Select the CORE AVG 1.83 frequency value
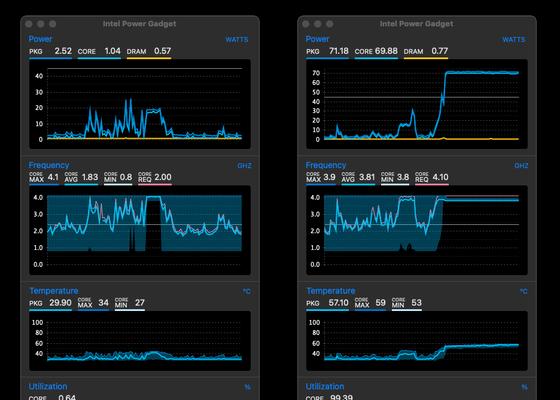Viewport: 560px width, 400px height. click(81, 178)
